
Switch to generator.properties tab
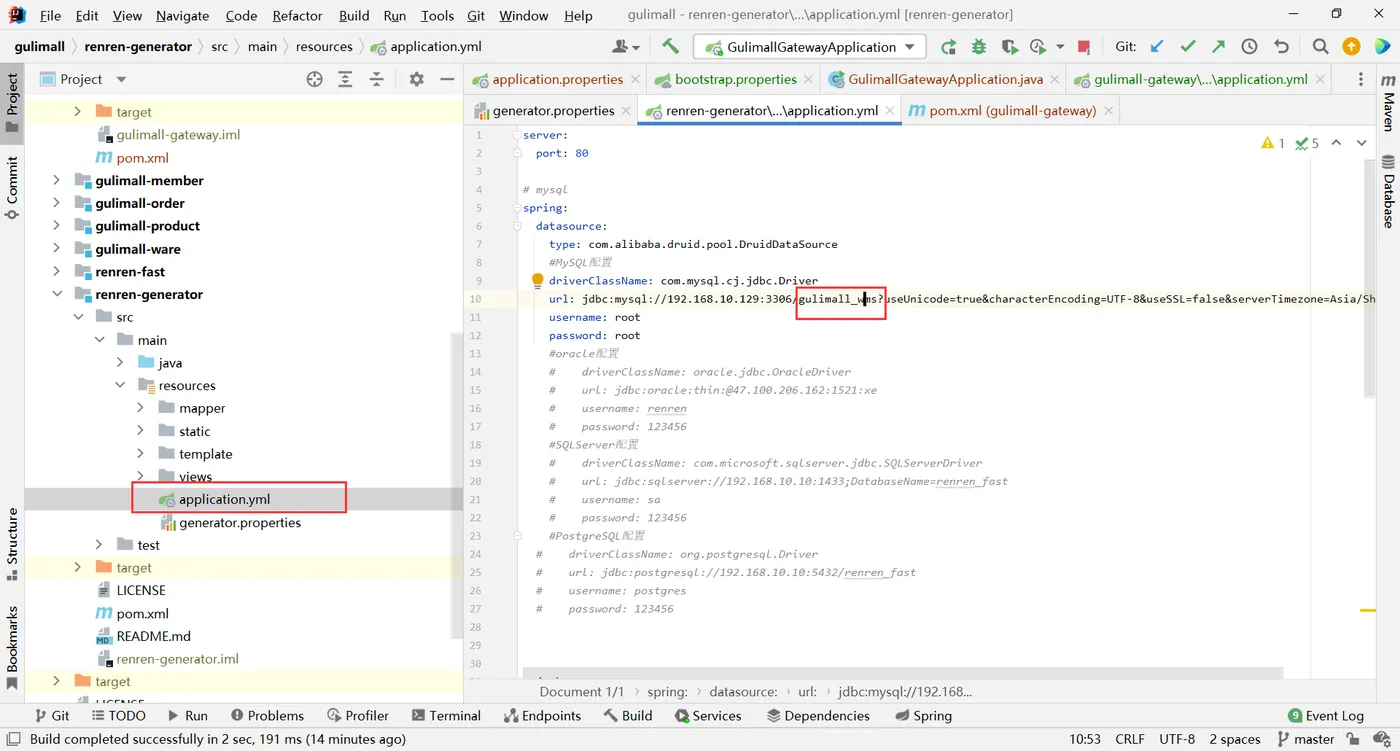click(552, 111)
